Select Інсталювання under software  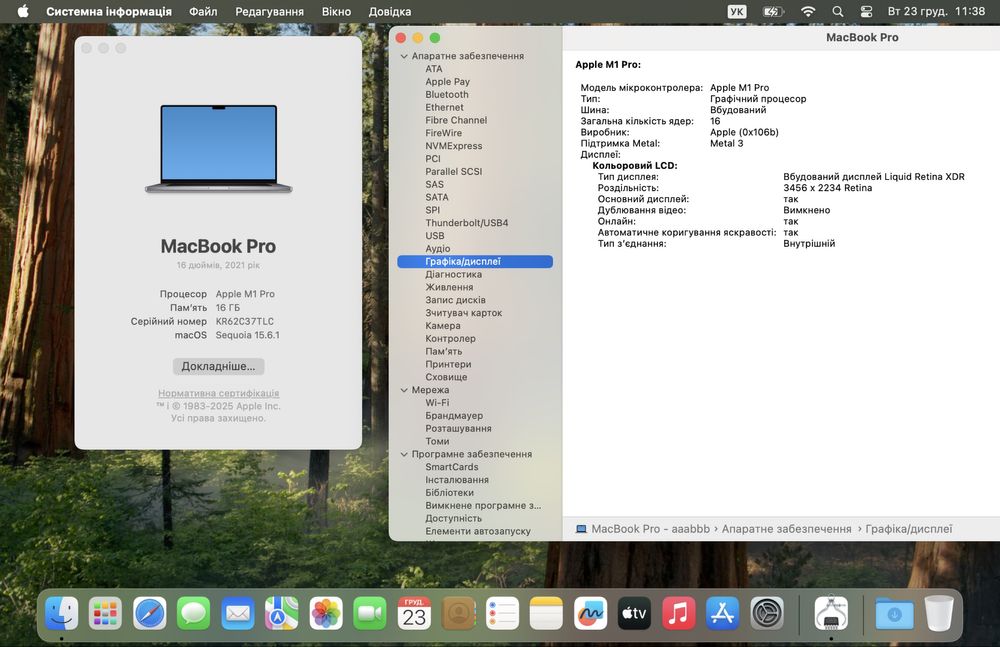[457, 480]
